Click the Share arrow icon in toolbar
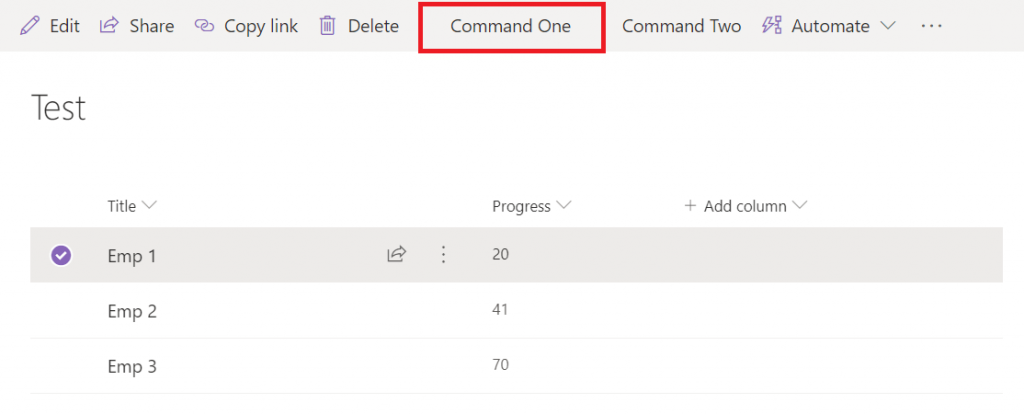The width and height of the screenshot is (1024, 415). click(x=108, y=26)
